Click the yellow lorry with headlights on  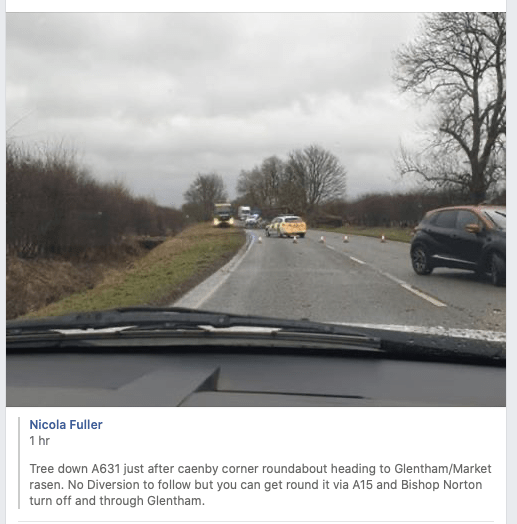coord(223,215)
